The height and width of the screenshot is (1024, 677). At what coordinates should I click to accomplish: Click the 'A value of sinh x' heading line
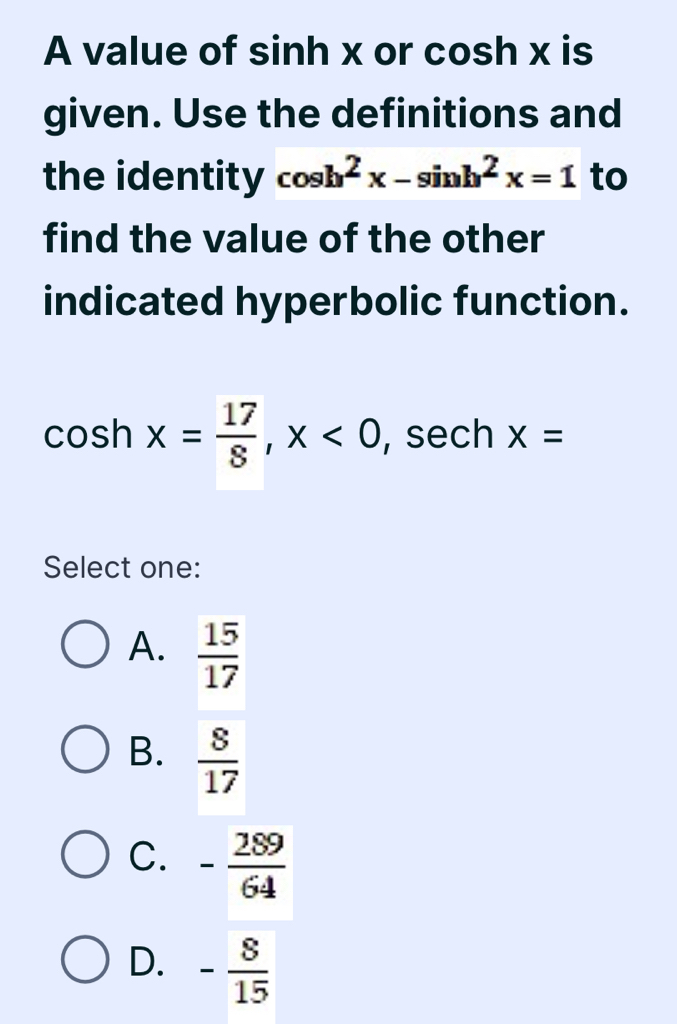[318, 52]
